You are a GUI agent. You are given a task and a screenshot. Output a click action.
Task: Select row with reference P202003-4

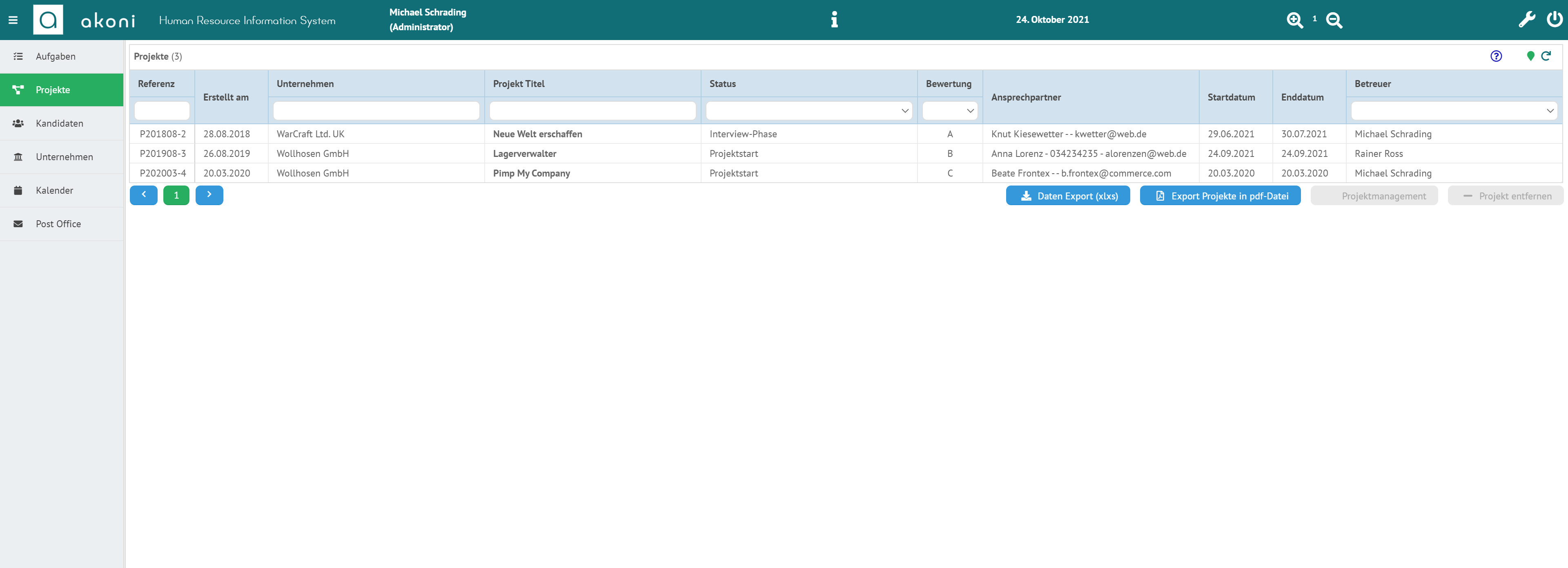[846, 173]
